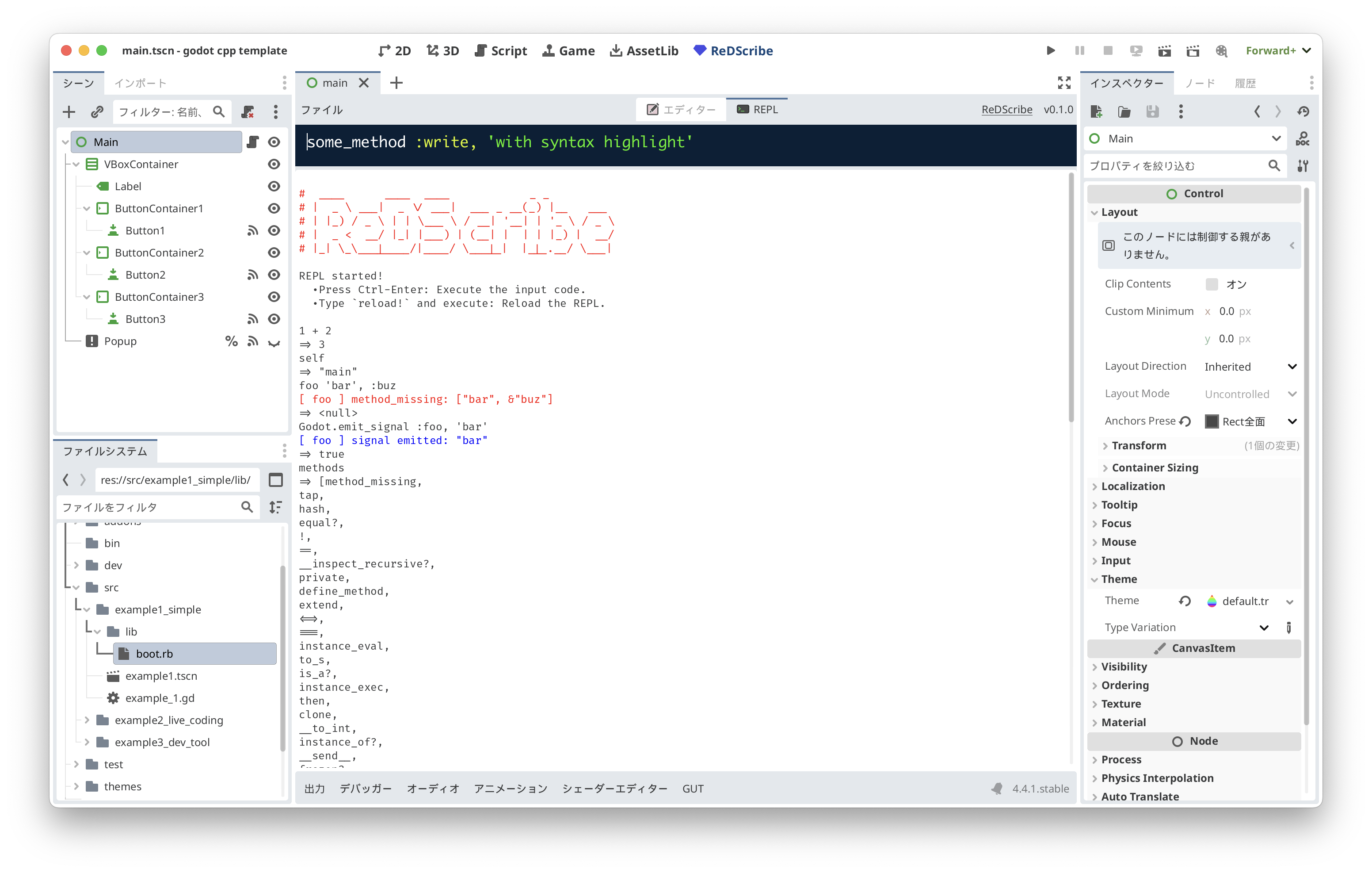Click the stop running project icon

coord(1108,51)
